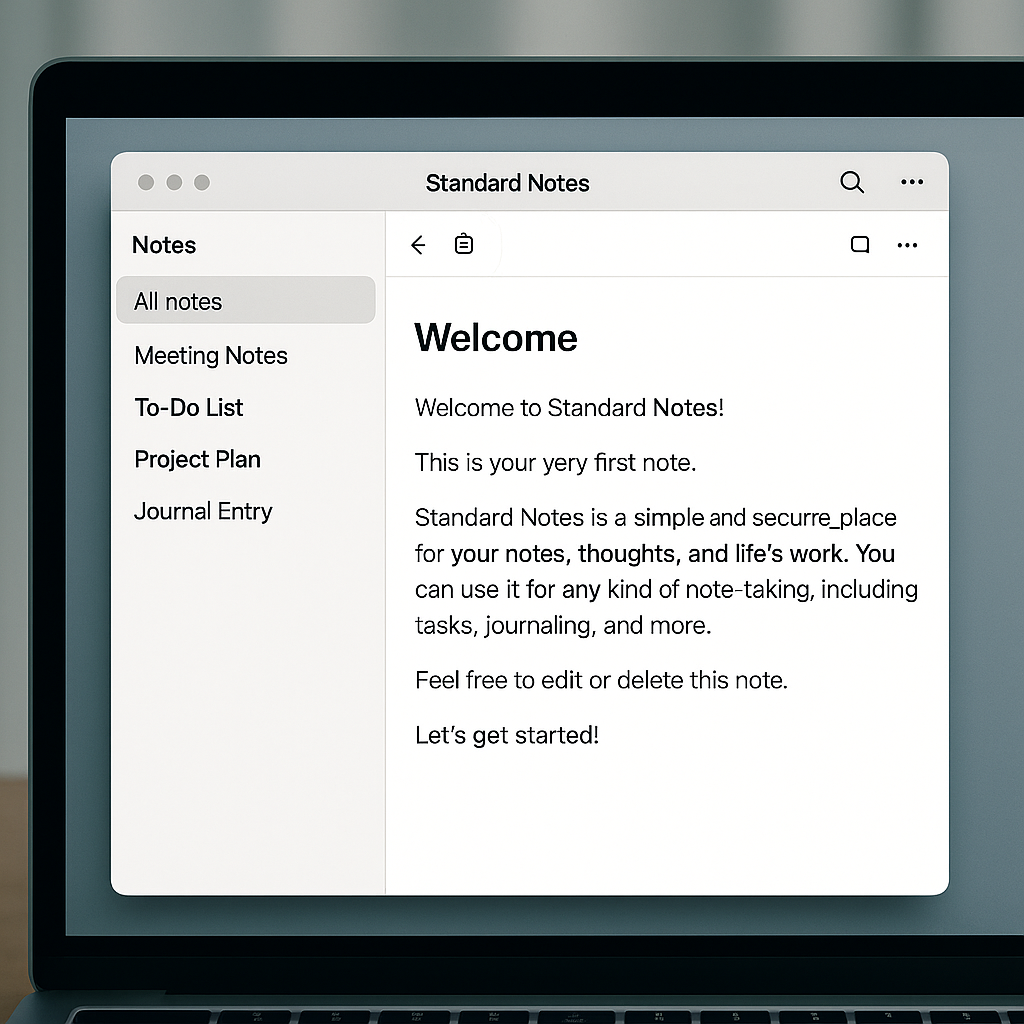Click the line 'This is your very first note.'
The height and width of the screenshot is (1024, 1024).
pos(556,463)
